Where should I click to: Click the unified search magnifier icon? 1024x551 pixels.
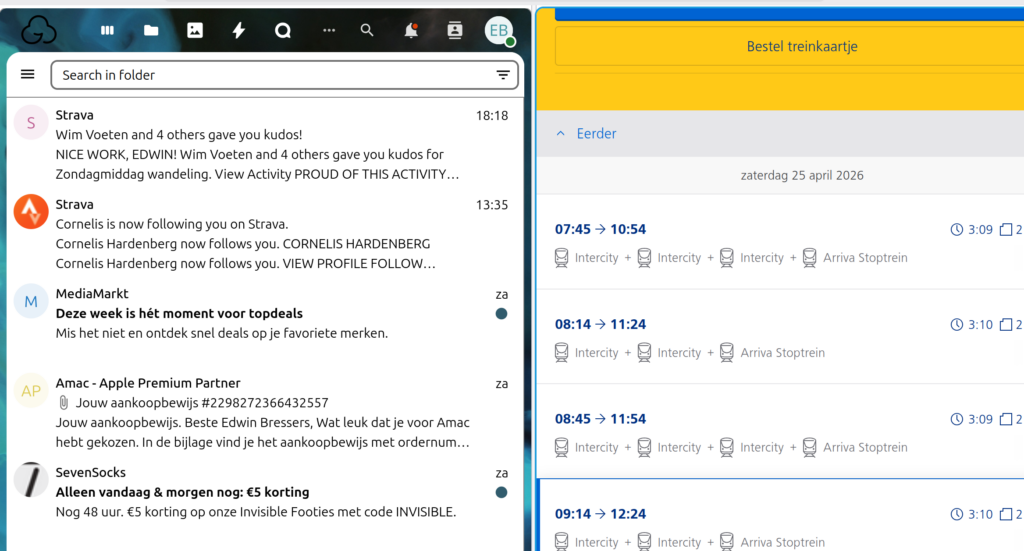click(x=367, y=30)
